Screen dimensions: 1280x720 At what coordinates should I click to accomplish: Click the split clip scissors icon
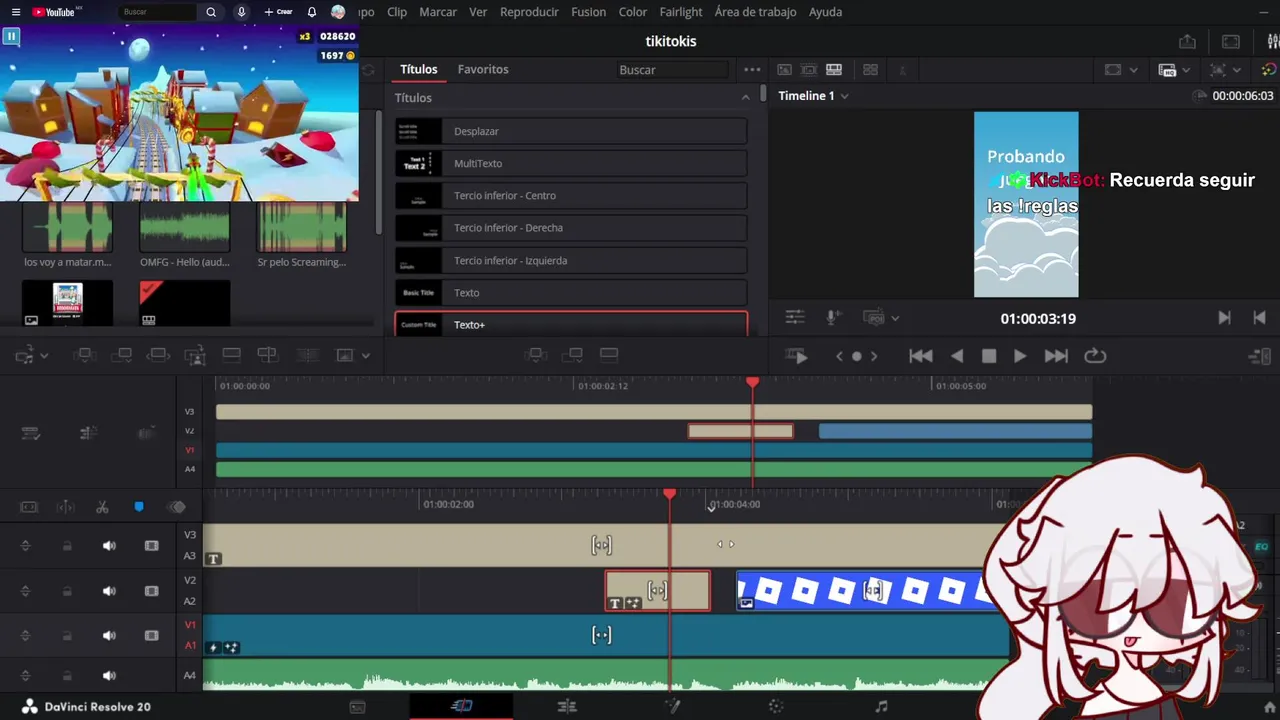[102, 507]
